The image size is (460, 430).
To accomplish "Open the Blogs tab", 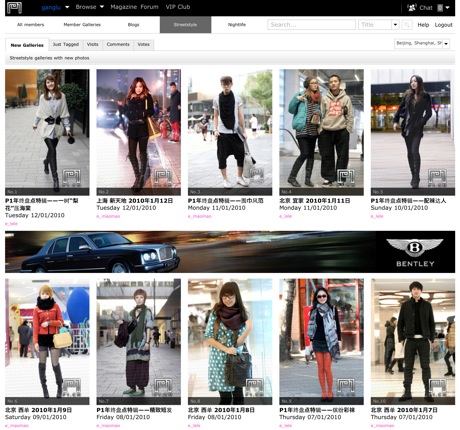I will tap(133, 25).
